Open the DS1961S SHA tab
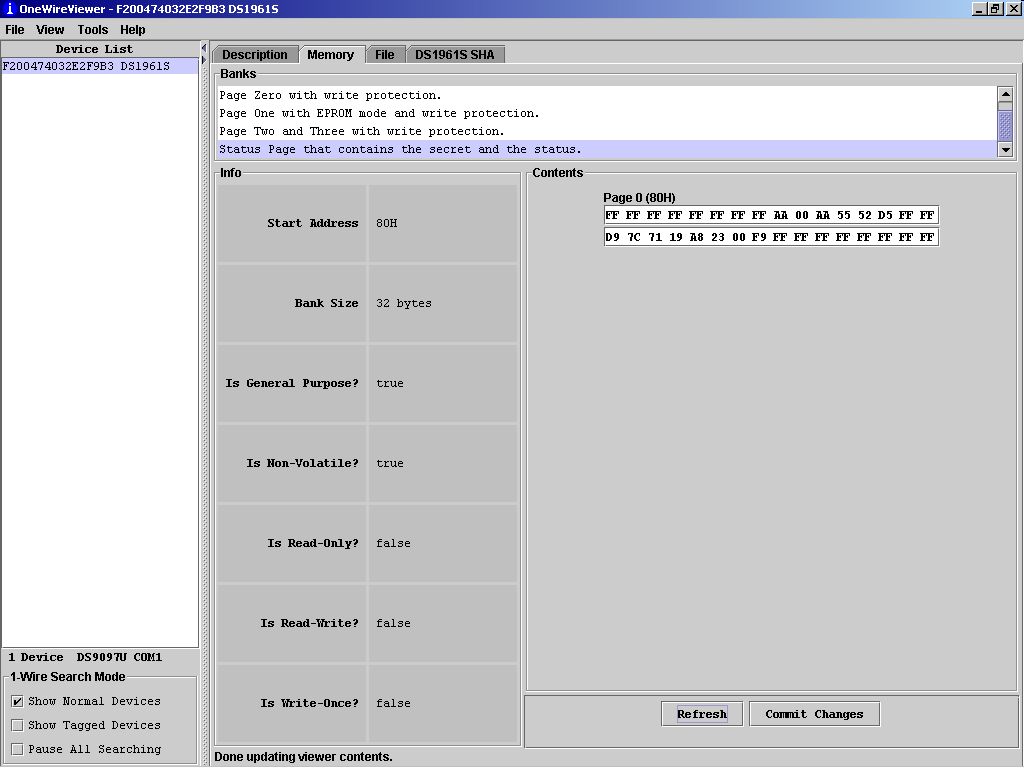 coord(455,55)
